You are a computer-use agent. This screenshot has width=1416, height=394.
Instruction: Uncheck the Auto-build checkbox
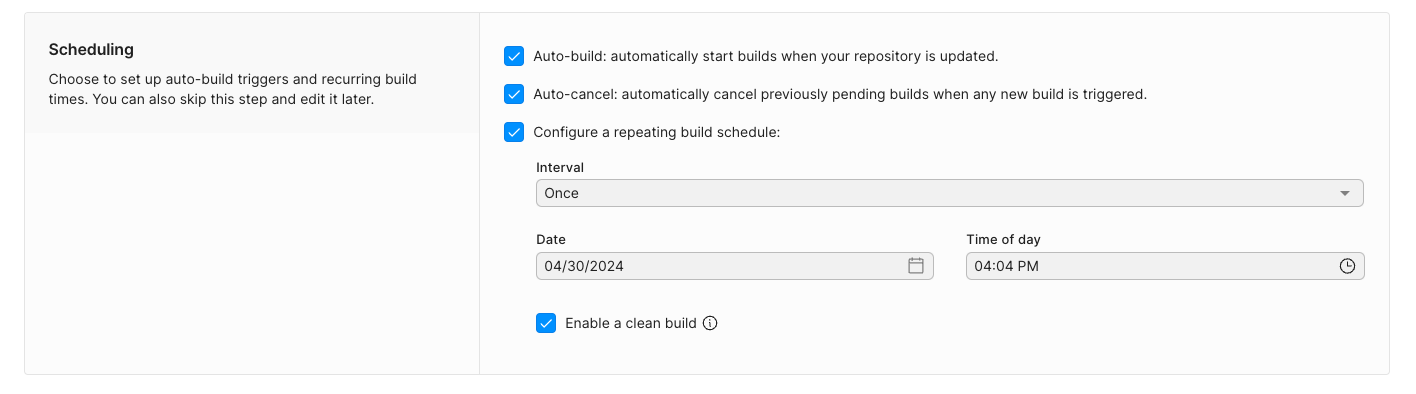514,56
